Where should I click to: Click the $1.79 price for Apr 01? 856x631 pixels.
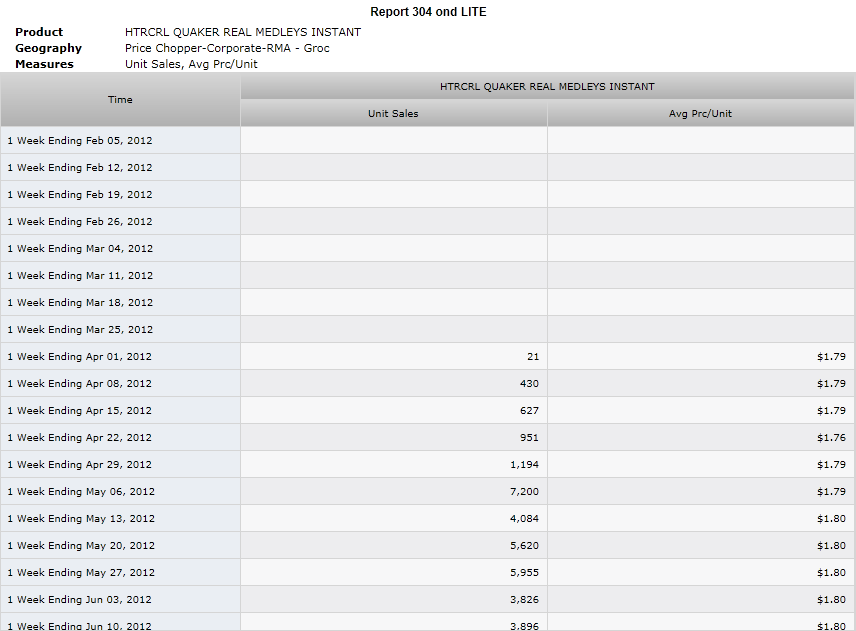831,356
